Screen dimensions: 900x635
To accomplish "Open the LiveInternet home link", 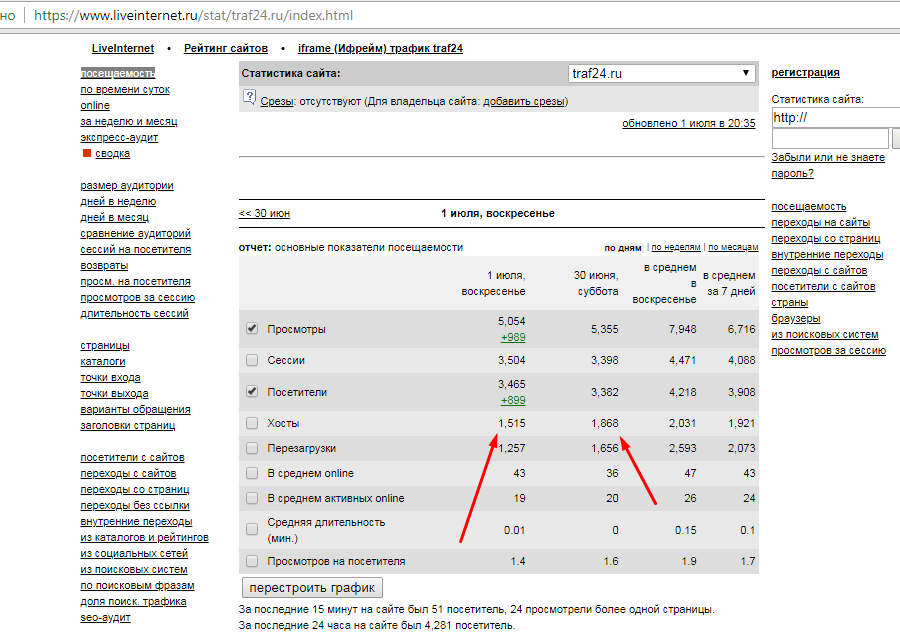I will pos(123,48).
